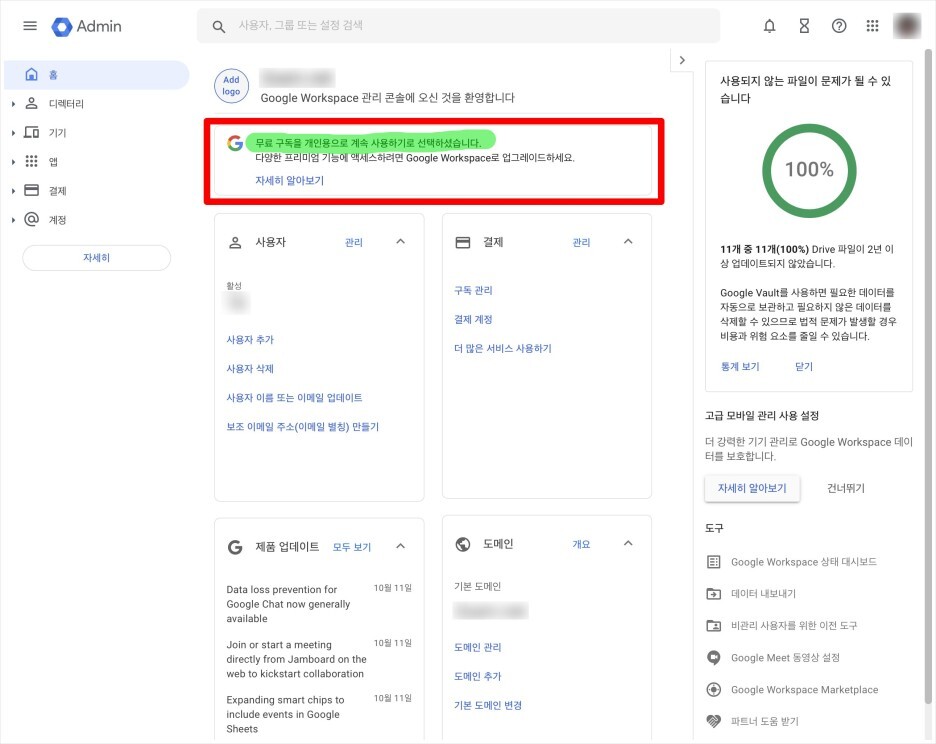Image resolution: width=936 pixels, height=744 pixels.
Task: Collapse the 결제 card
Action: click(628, 241)
